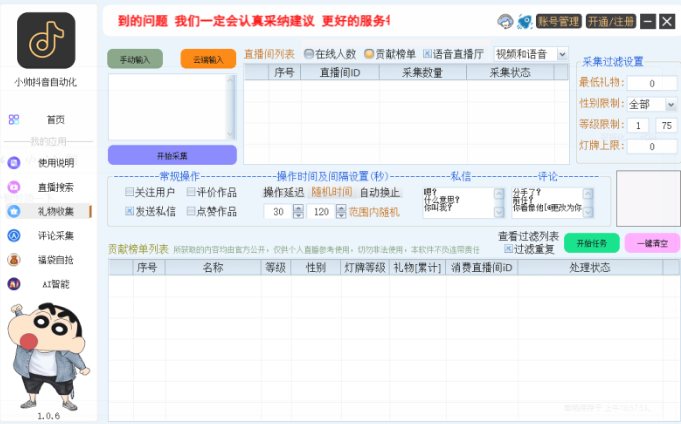Select the 礼物收集 menu item
The width and height of the screenshot is (681, 424).
(56, 211)
